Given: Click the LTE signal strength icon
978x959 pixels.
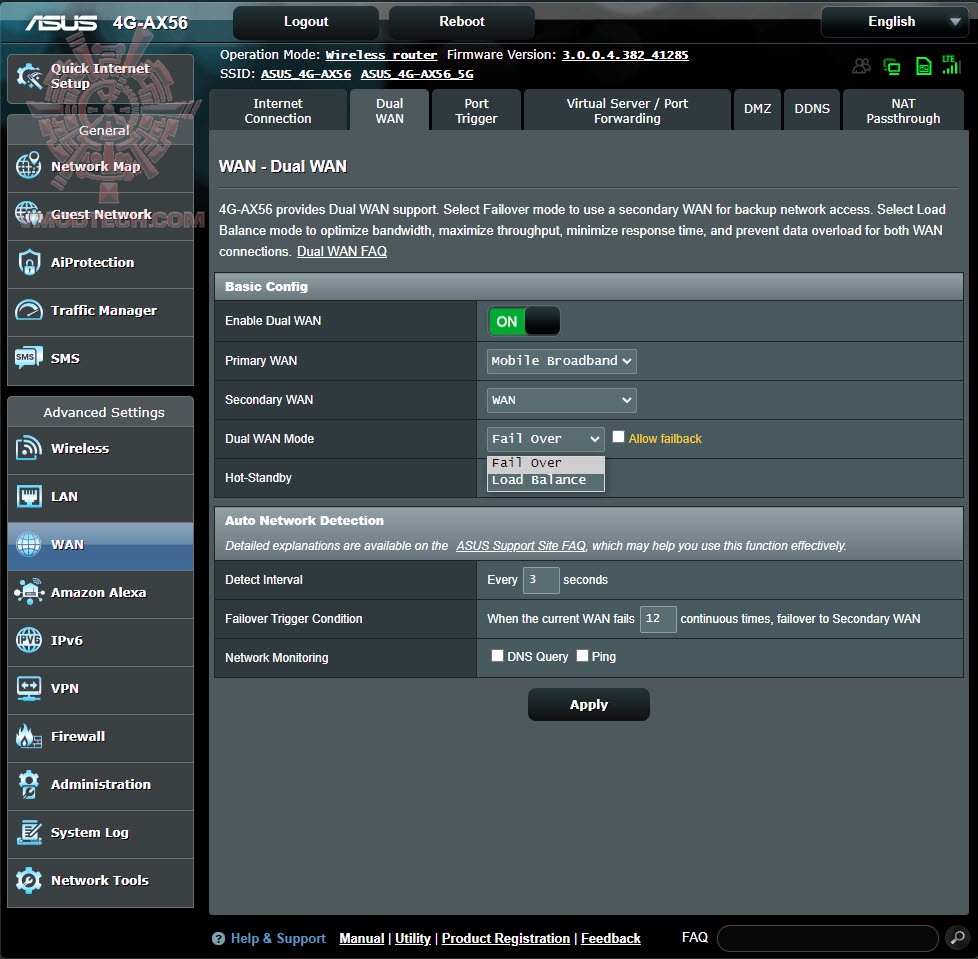Looking at the screenshot, I should [951, 64].
